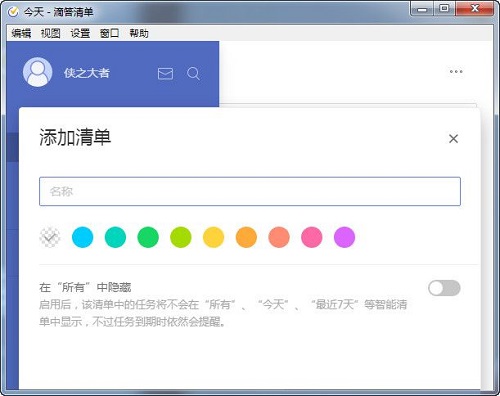This screenshot has width=500, height=396.
Task: Click the username 侠之大者
Action: coord(87,73)
